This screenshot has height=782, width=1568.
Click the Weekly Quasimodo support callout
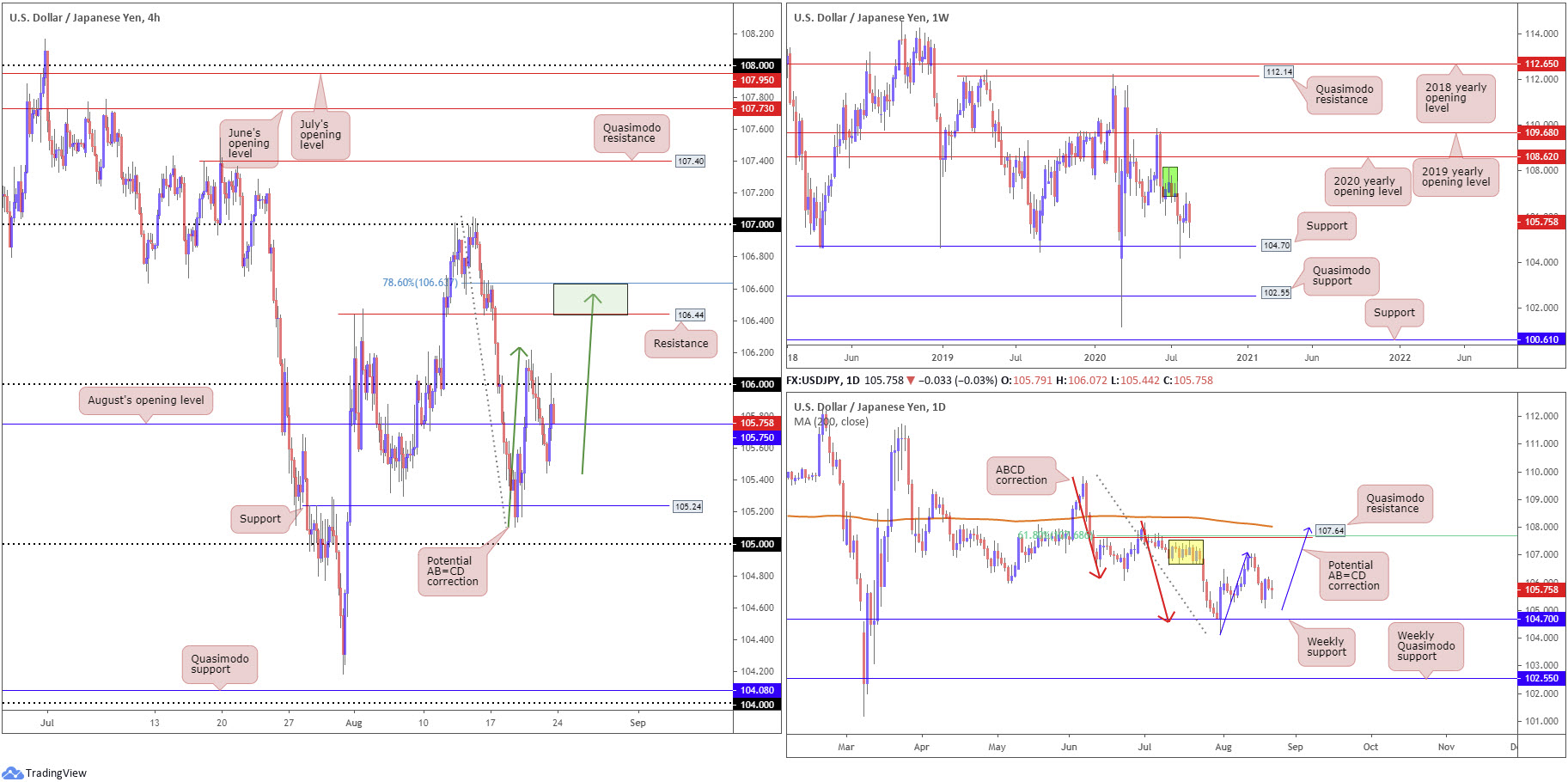pos(1425,646)
